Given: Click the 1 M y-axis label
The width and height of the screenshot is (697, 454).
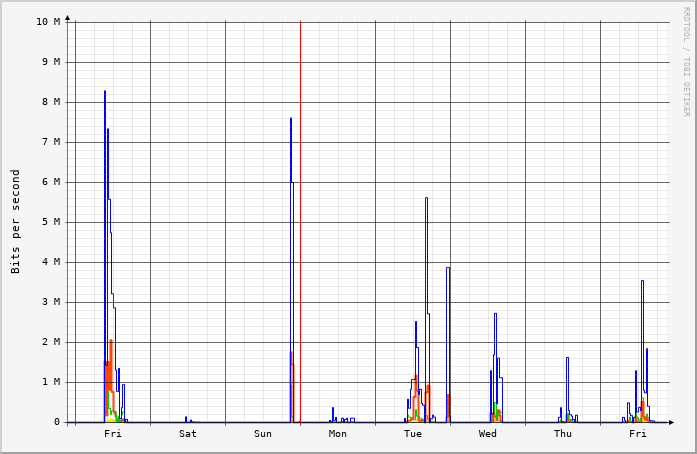Looking at the screenshot, I should point(51,382).
